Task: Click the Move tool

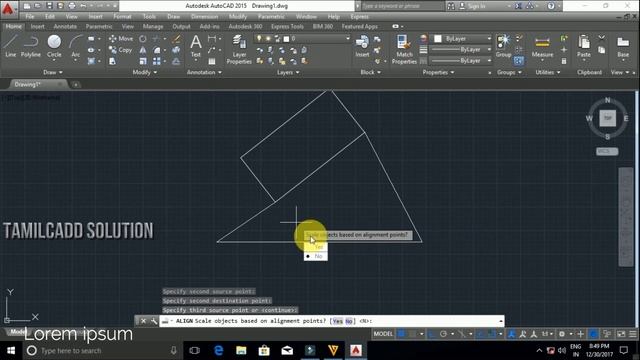Action: (121, 39)
